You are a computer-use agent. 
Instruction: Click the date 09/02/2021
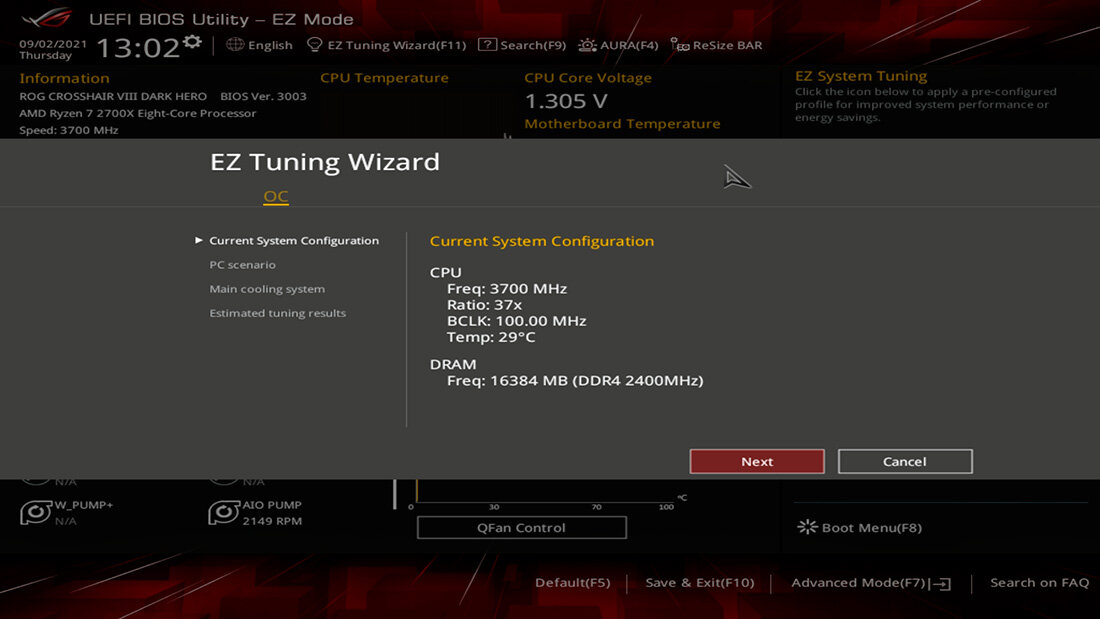tap(53, 44)
